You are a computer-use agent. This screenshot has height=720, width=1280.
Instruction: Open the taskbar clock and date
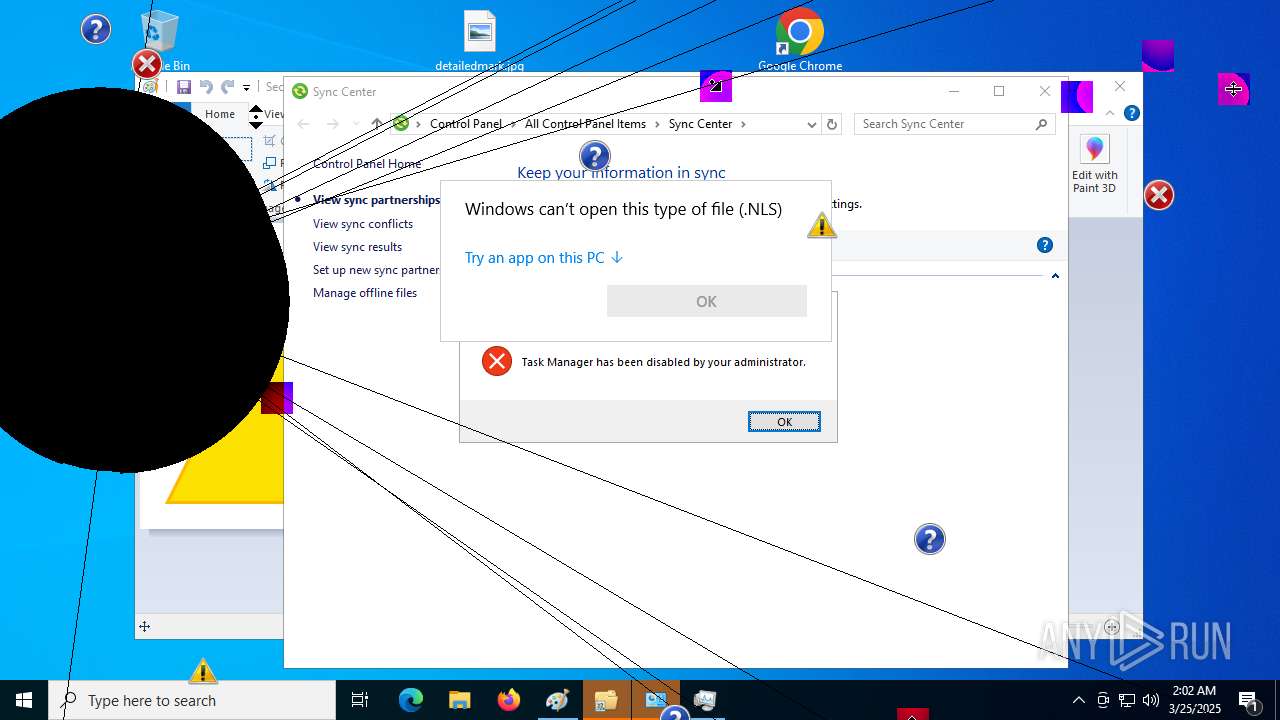[x=1195, y=700]
